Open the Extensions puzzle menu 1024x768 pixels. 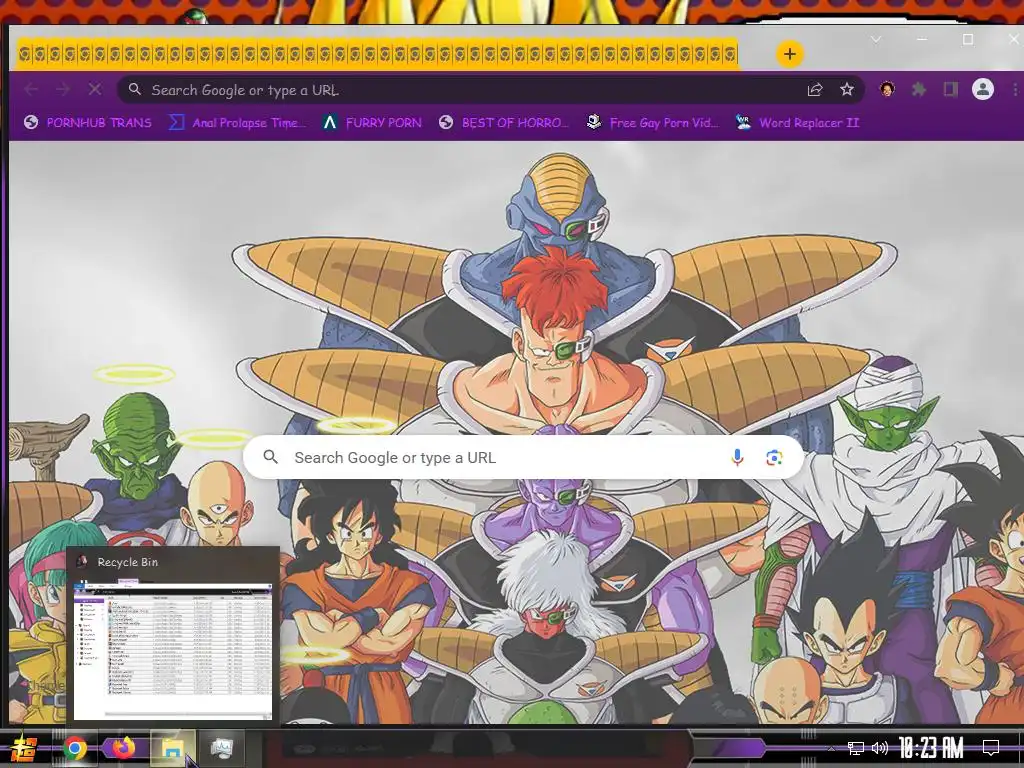pyautogui.click(x=919, y=89)
